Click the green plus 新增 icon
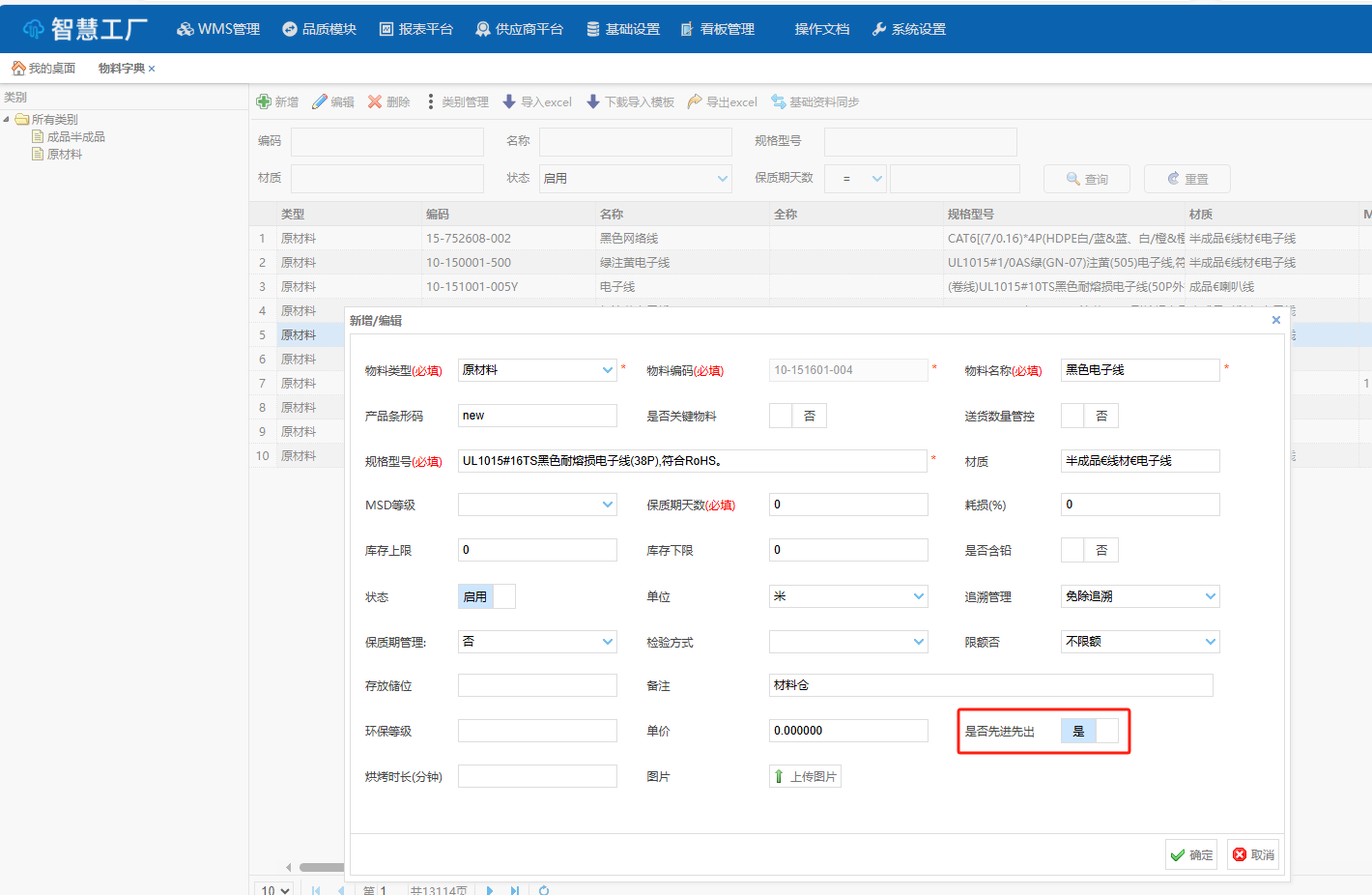Screen dimensions: 1372x895 (264, 101)
